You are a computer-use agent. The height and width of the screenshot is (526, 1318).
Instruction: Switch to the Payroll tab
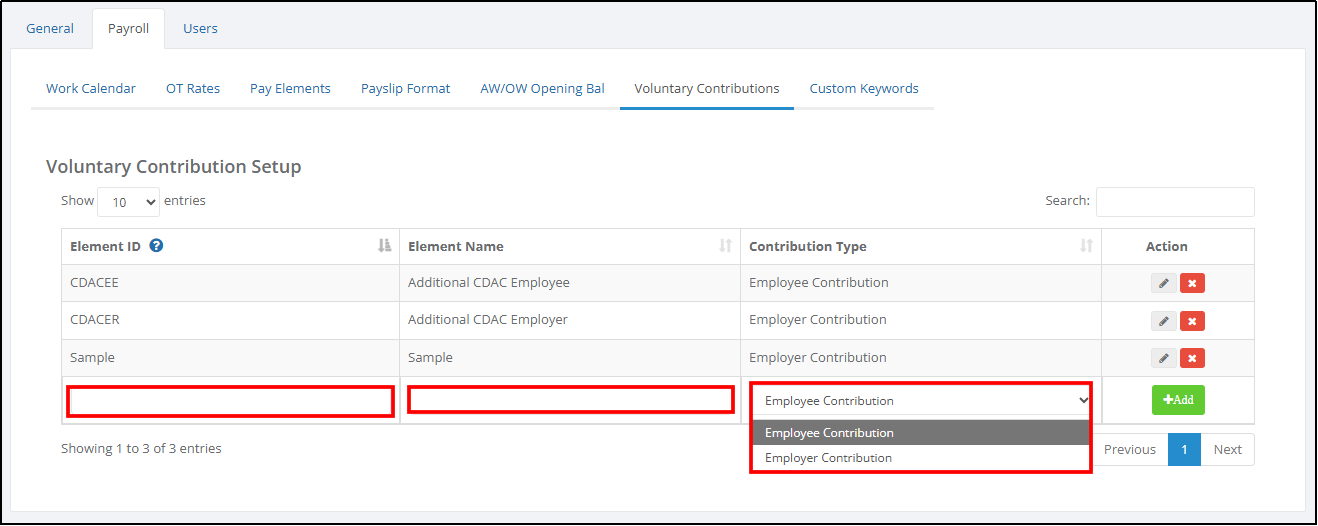[128, 28]
